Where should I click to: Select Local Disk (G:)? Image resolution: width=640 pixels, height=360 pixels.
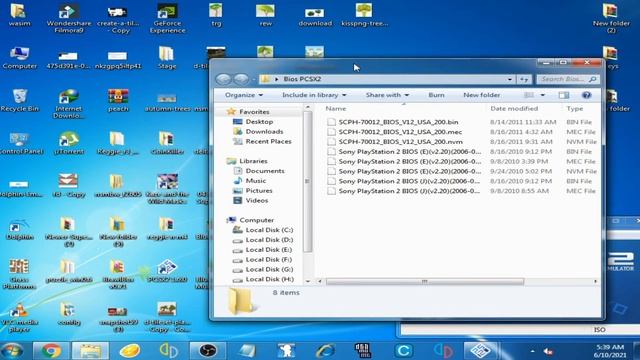point(269,269)
